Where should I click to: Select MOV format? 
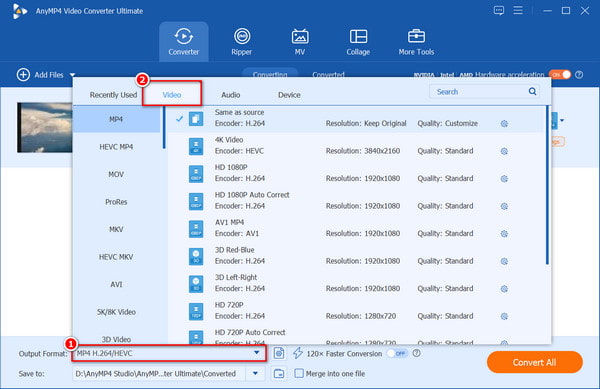coord(116,174)
